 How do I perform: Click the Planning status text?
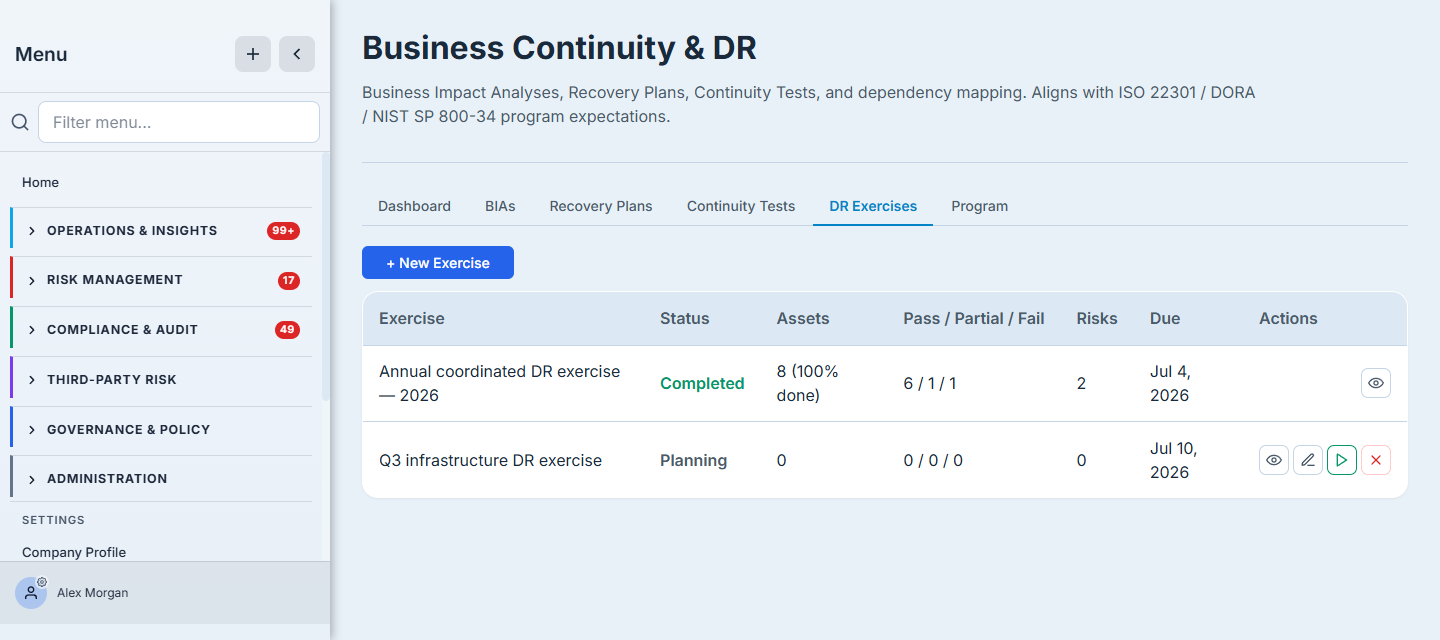693,461
